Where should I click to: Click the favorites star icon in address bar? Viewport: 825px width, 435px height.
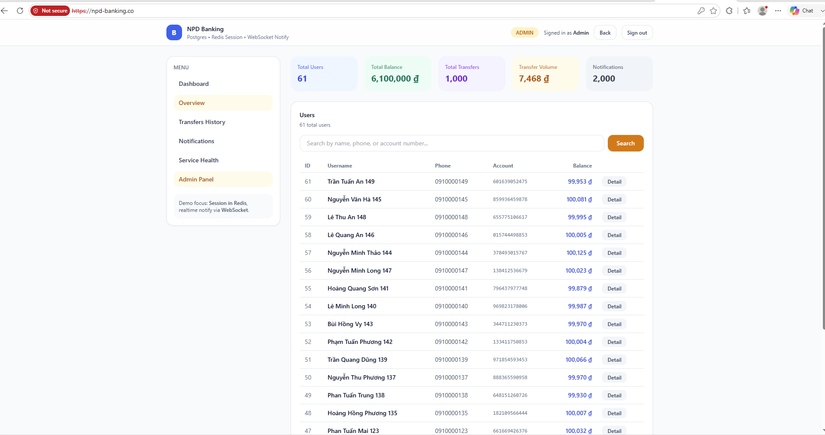coord(713,11)
